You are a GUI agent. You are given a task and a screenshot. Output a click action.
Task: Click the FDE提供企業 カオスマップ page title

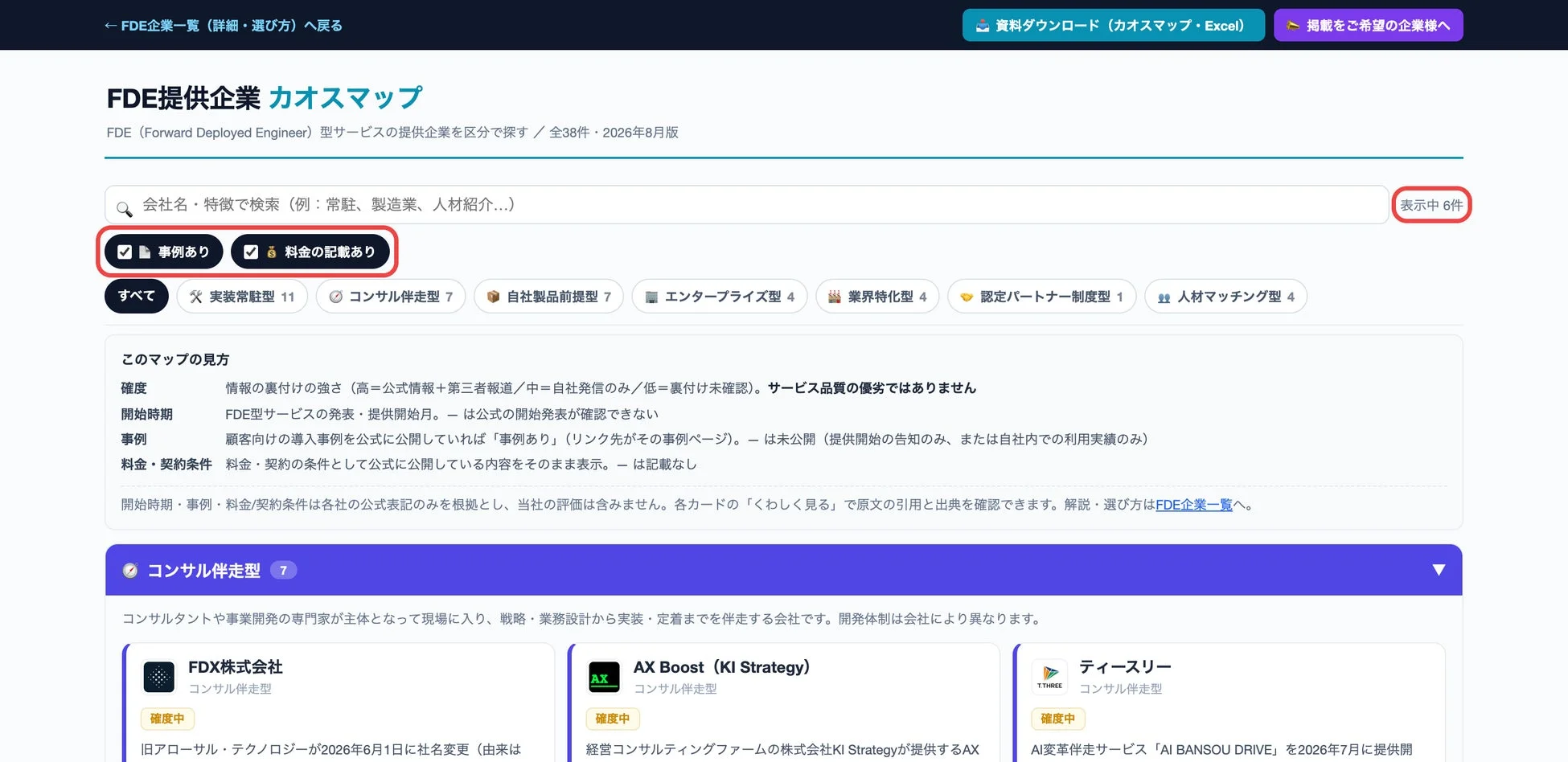tap(265, 97)
